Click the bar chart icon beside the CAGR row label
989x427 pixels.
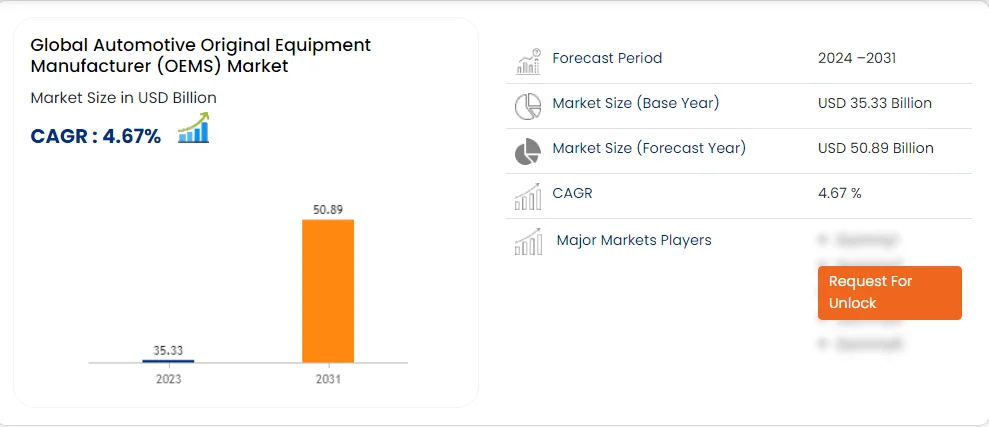(528, 196)
